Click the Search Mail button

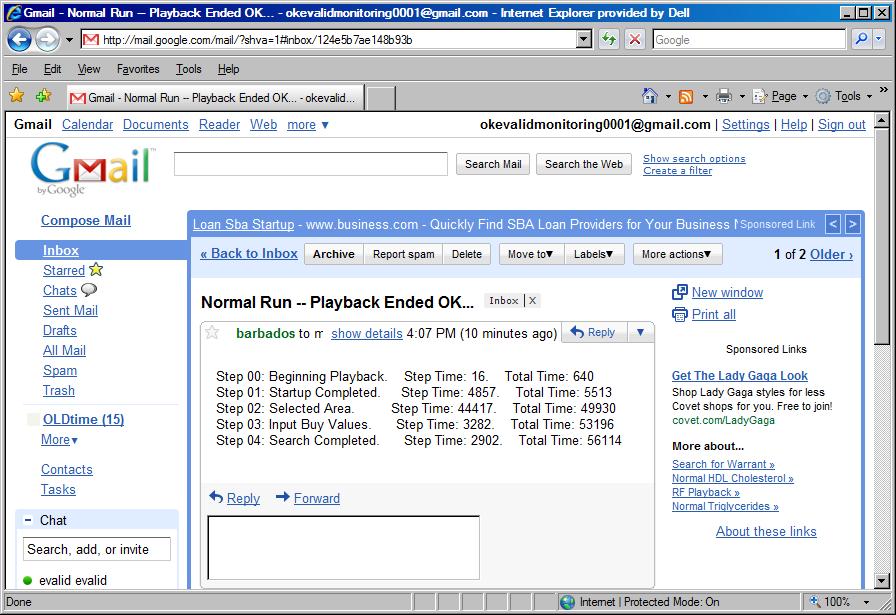tap(493, 164)
